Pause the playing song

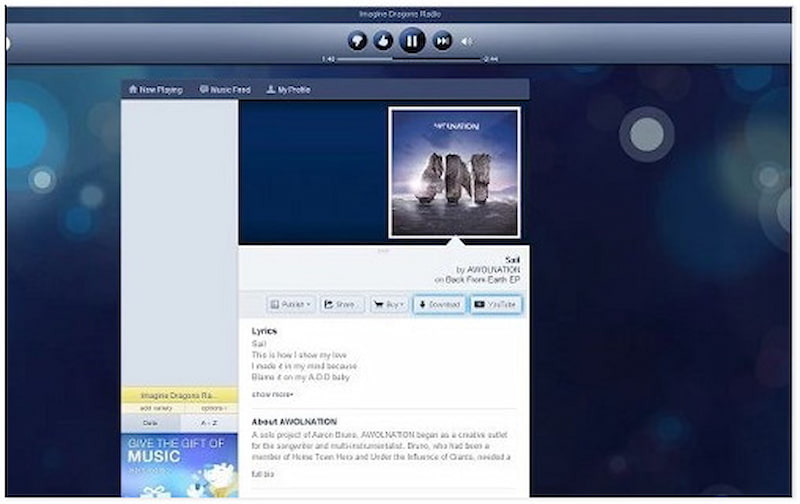[412, 40]
